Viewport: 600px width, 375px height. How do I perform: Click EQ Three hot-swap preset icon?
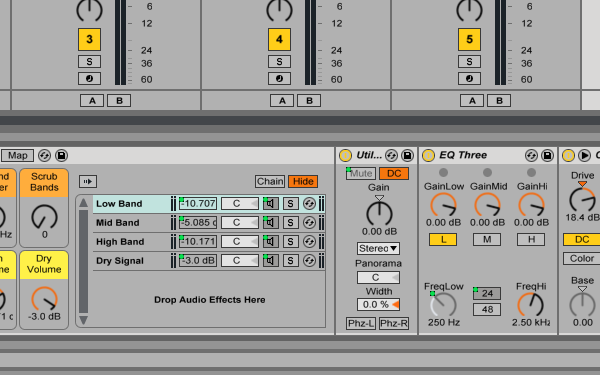pyautogui.click(x=531, y=155)
